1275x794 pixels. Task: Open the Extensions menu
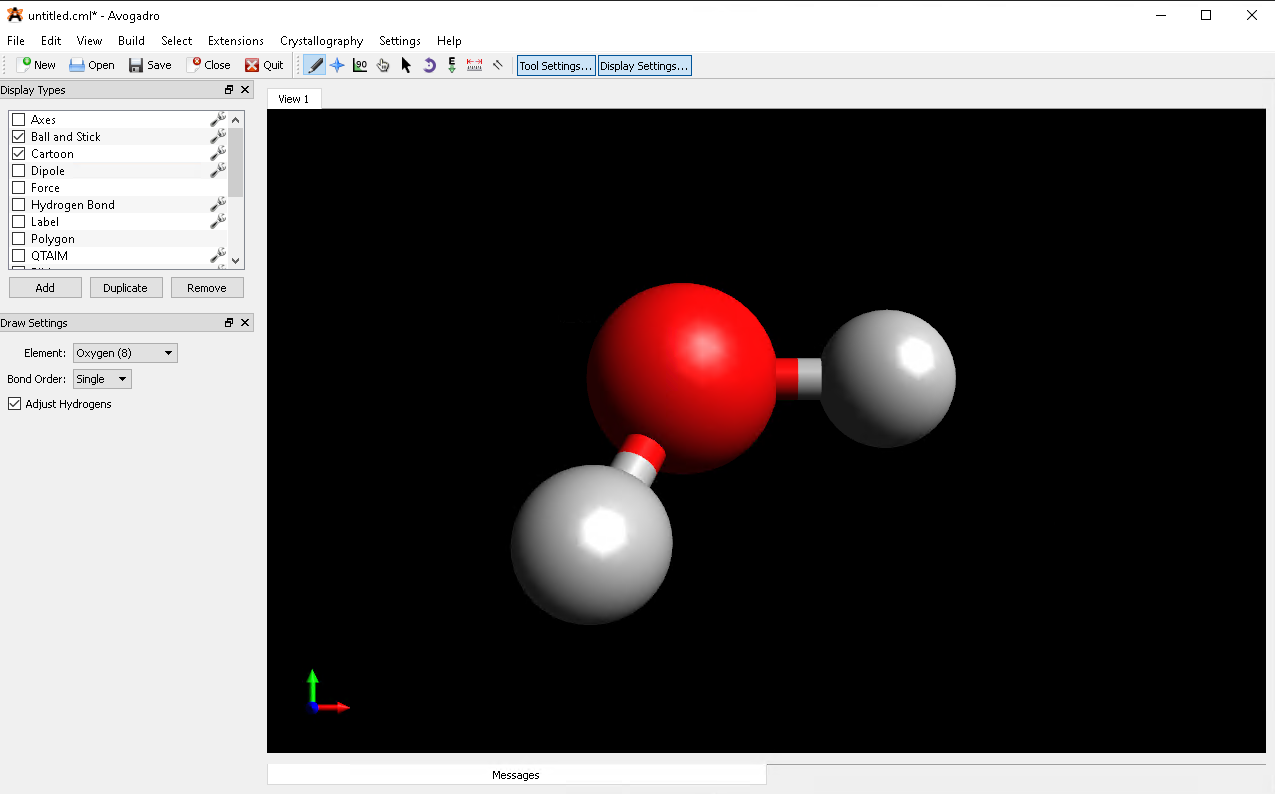tap(235, 41)
